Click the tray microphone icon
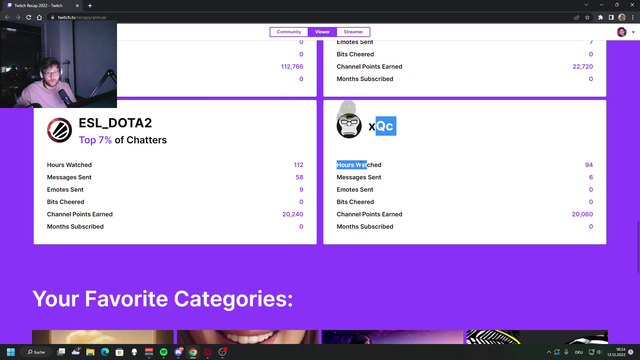This screenshot has height=360, width=640. pos(566,352)
